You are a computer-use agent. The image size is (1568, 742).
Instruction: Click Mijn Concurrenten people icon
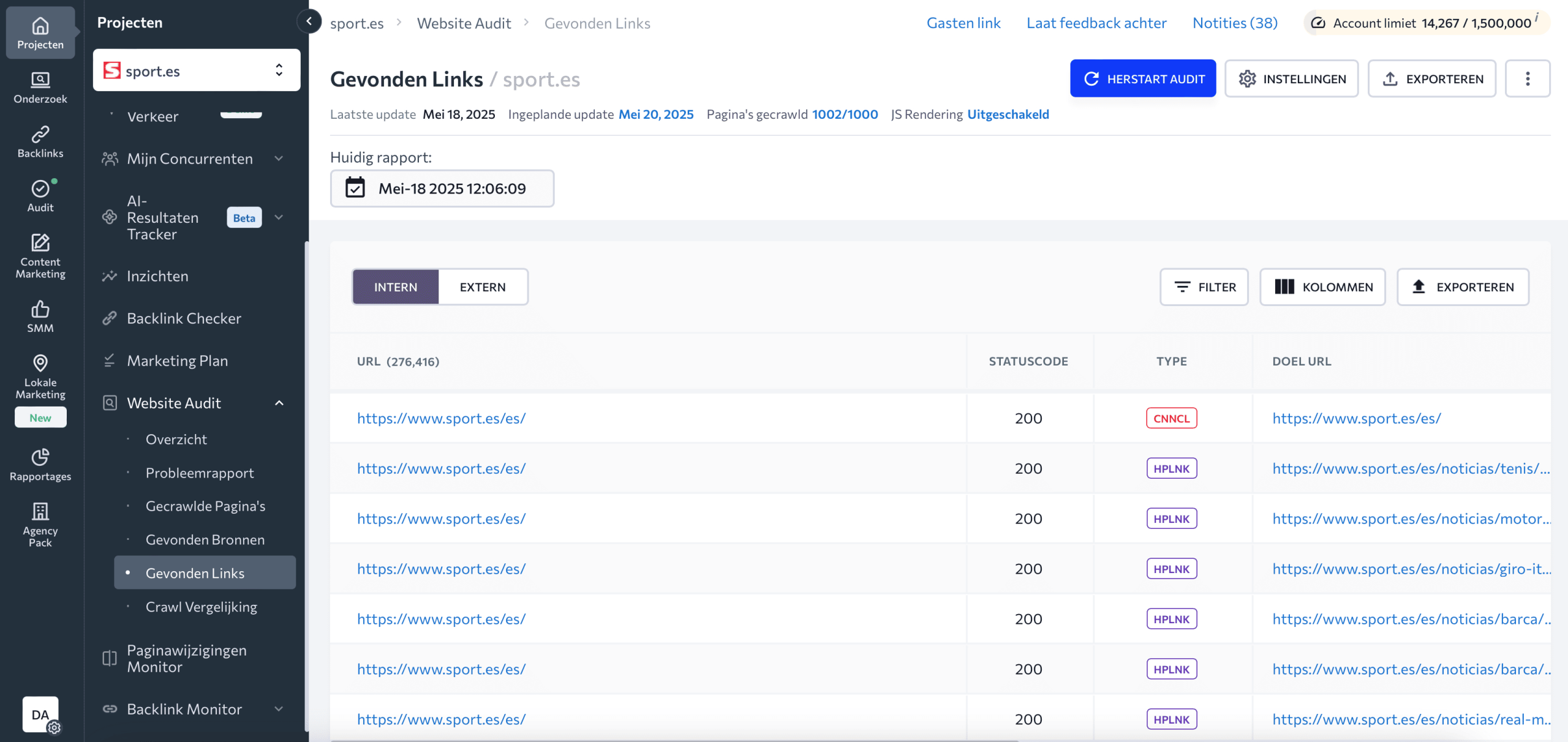110,159
